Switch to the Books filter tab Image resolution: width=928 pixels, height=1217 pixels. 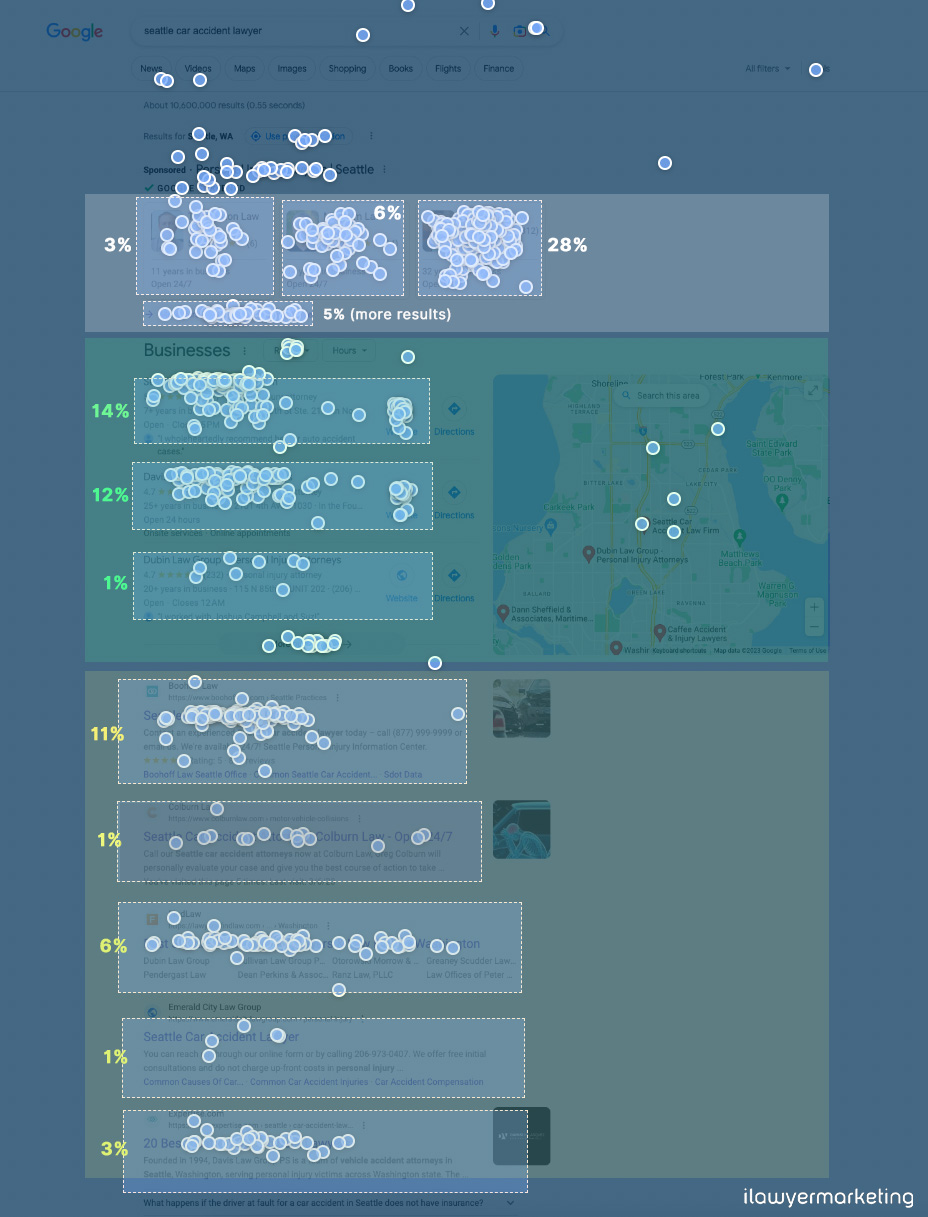click(401, 69)
